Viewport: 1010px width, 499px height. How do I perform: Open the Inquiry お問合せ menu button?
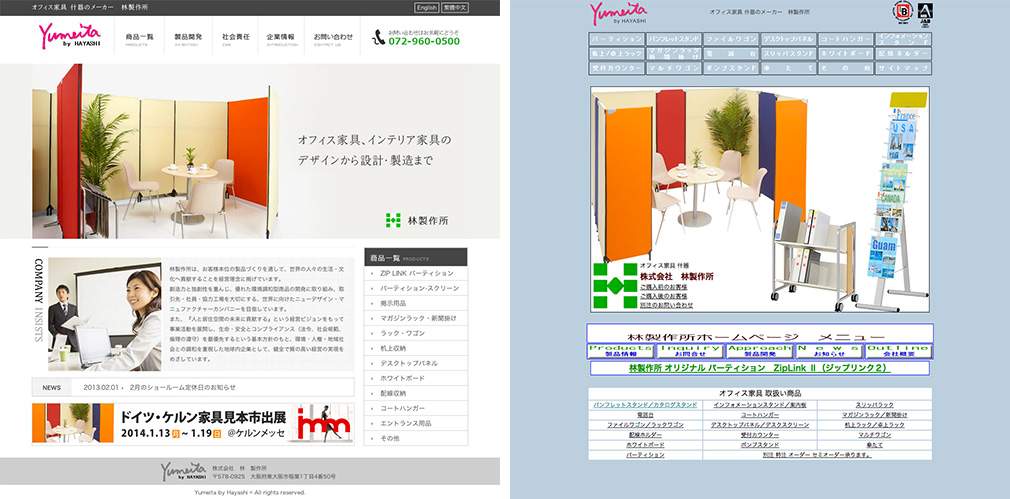click(x=690, y=351)
